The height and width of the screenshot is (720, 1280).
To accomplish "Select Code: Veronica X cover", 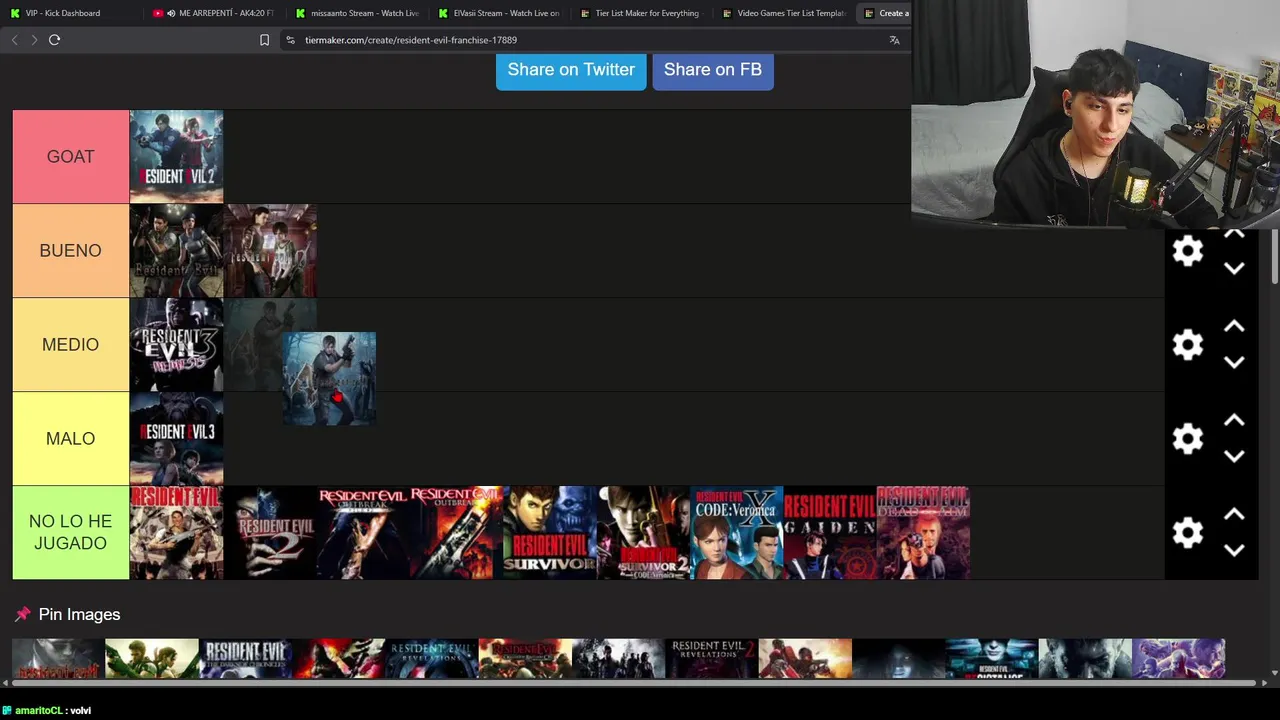I will (x=737, y=533).
